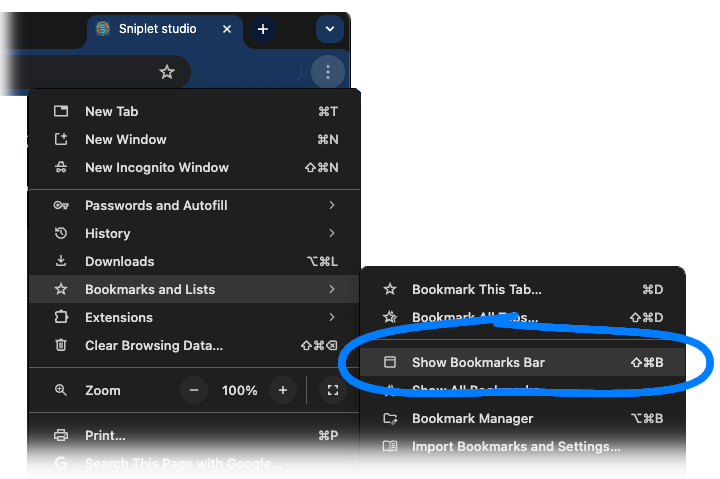The height and width of the screenshot is (479, 720).
Task: Select Bookmark This Tab option
Action: tap(477, 289)
